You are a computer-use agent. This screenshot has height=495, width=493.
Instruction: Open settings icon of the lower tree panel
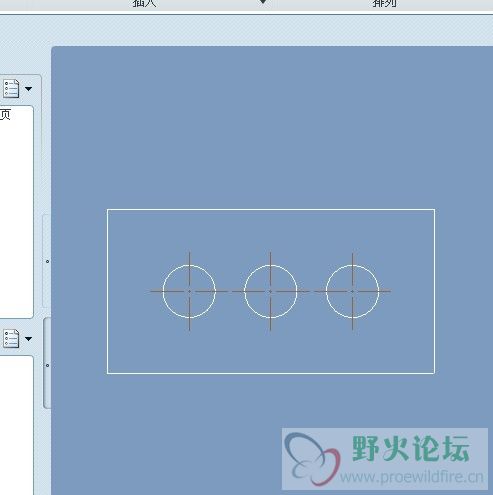(11, 339)
